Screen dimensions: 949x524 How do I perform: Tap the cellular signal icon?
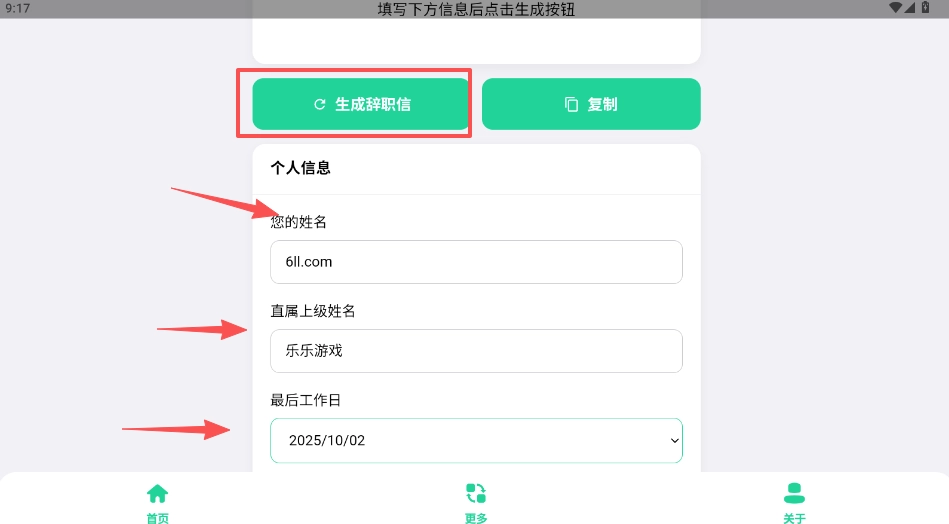910,8
